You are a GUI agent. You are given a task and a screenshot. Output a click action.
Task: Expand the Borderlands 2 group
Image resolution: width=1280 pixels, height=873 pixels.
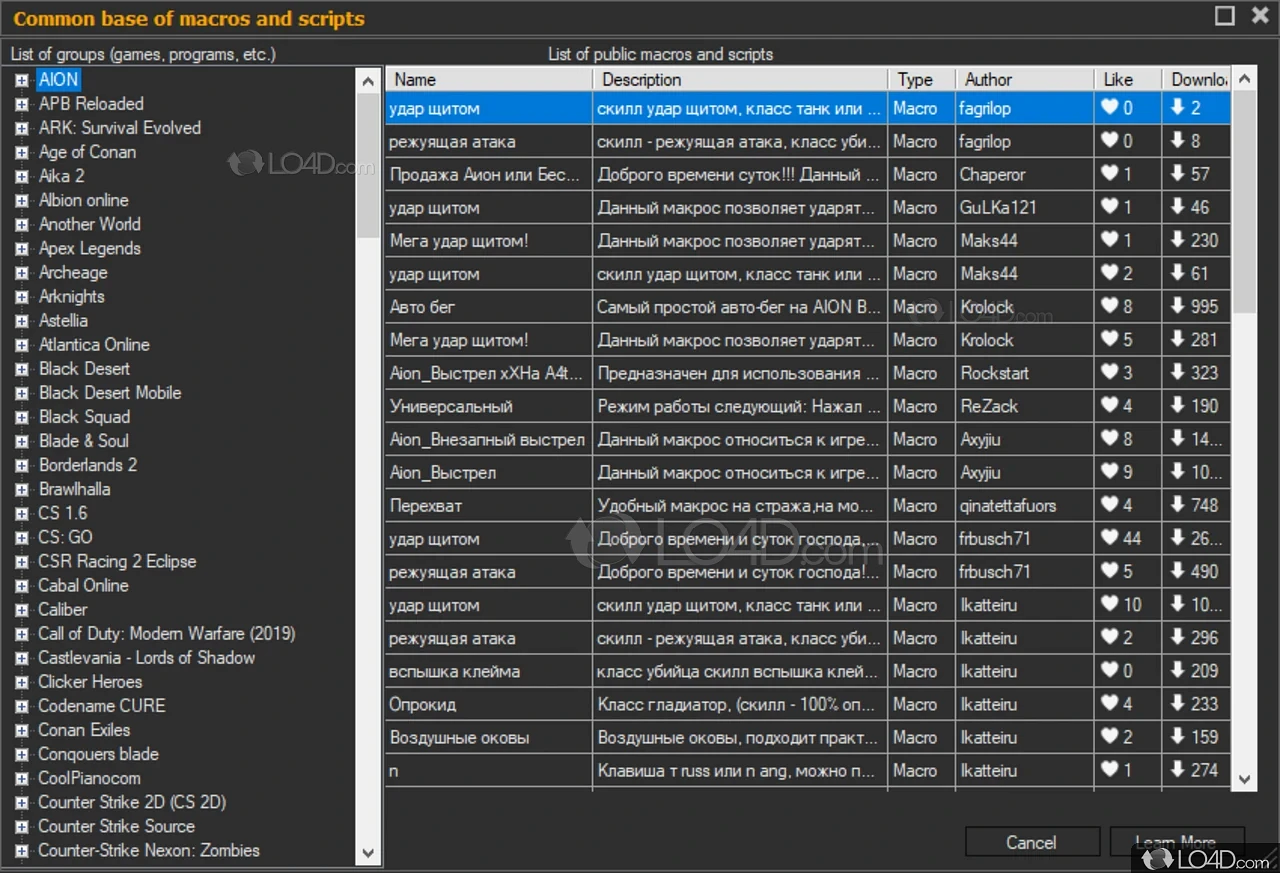point(21,466)
